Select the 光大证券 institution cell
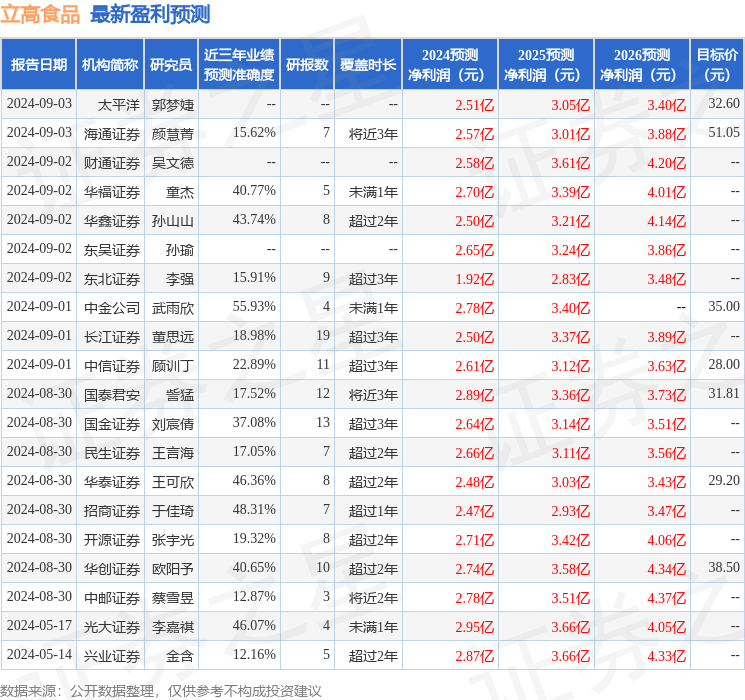Screen dimensions: 745x700 [x=112, y=626]
